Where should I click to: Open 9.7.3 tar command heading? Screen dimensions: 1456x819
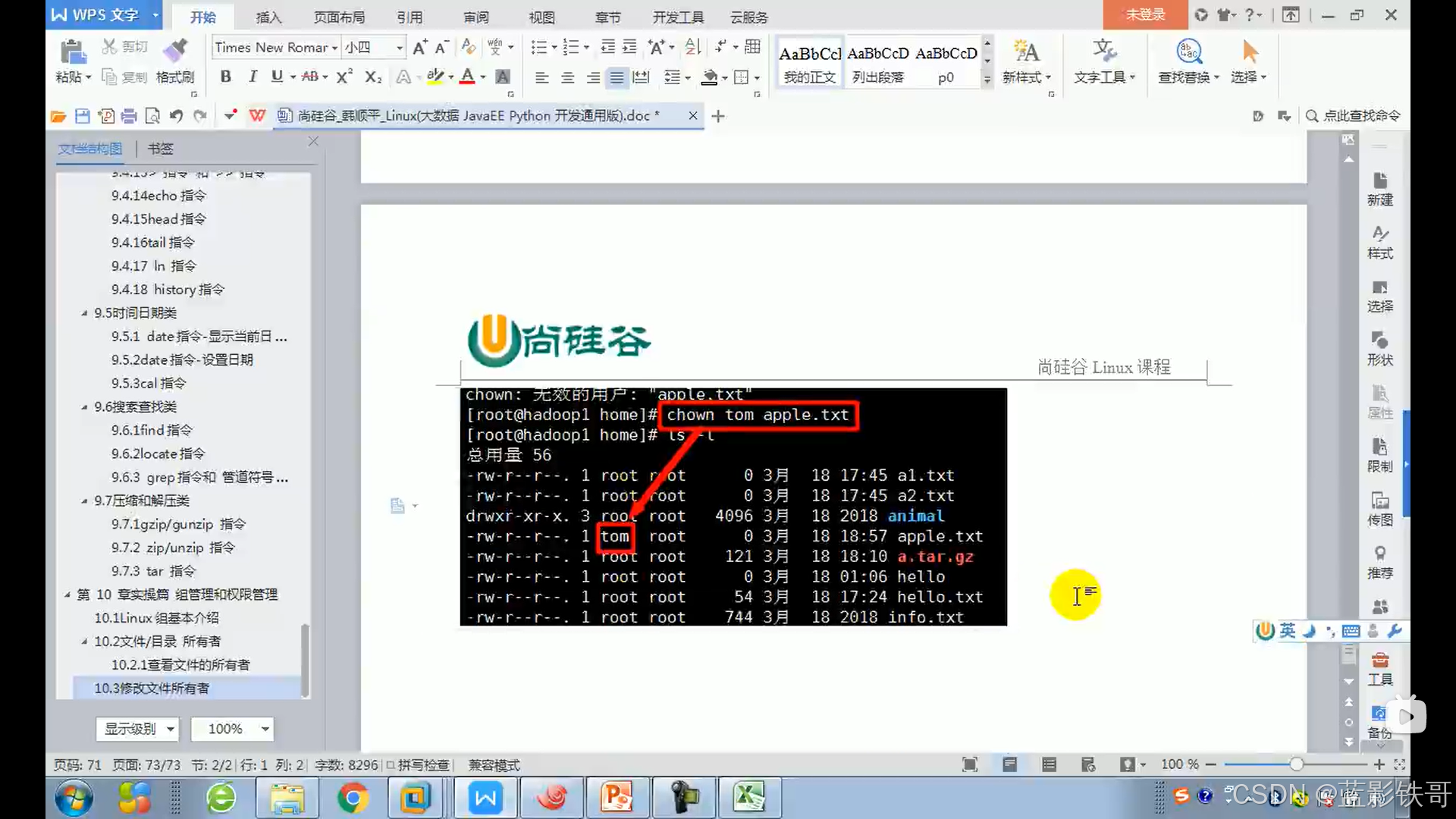(153, 571)
